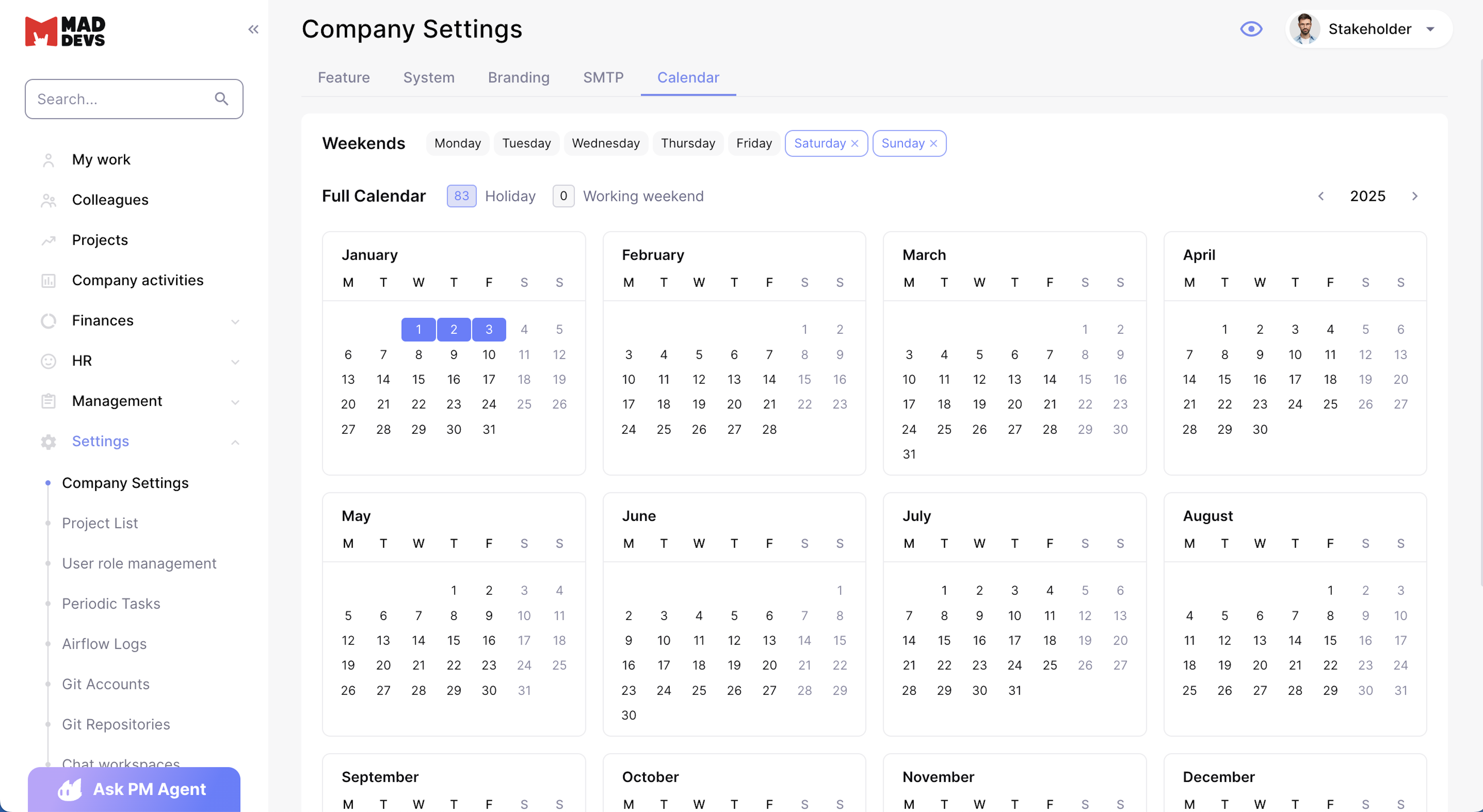Open Project List settings

[x=100, y=524]
